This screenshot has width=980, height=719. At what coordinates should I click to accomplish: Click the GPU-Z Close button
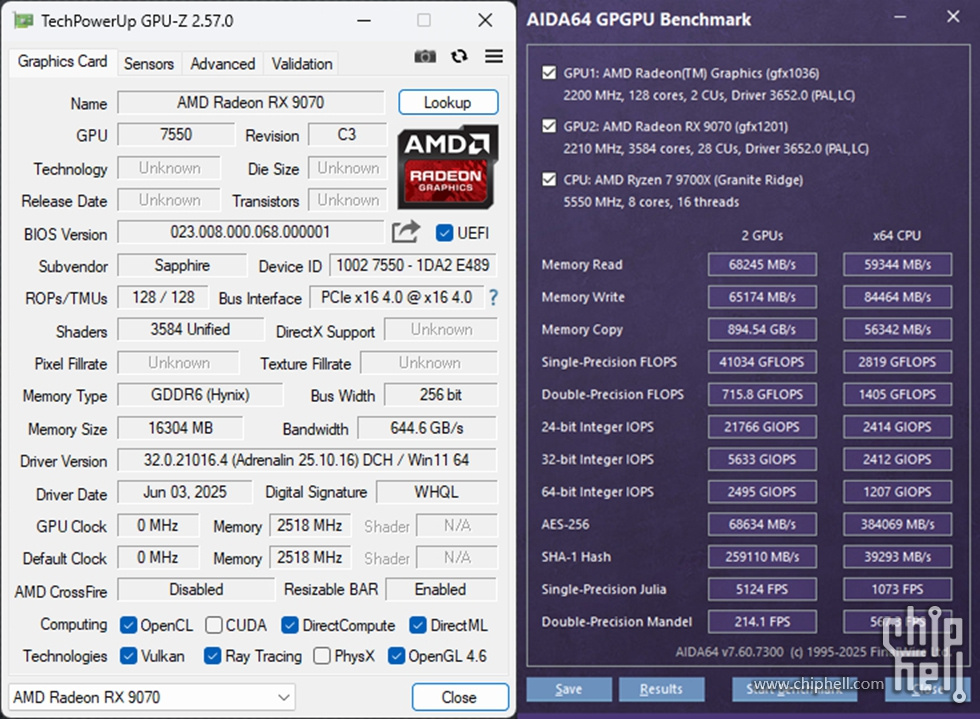[x=460, y=697]
